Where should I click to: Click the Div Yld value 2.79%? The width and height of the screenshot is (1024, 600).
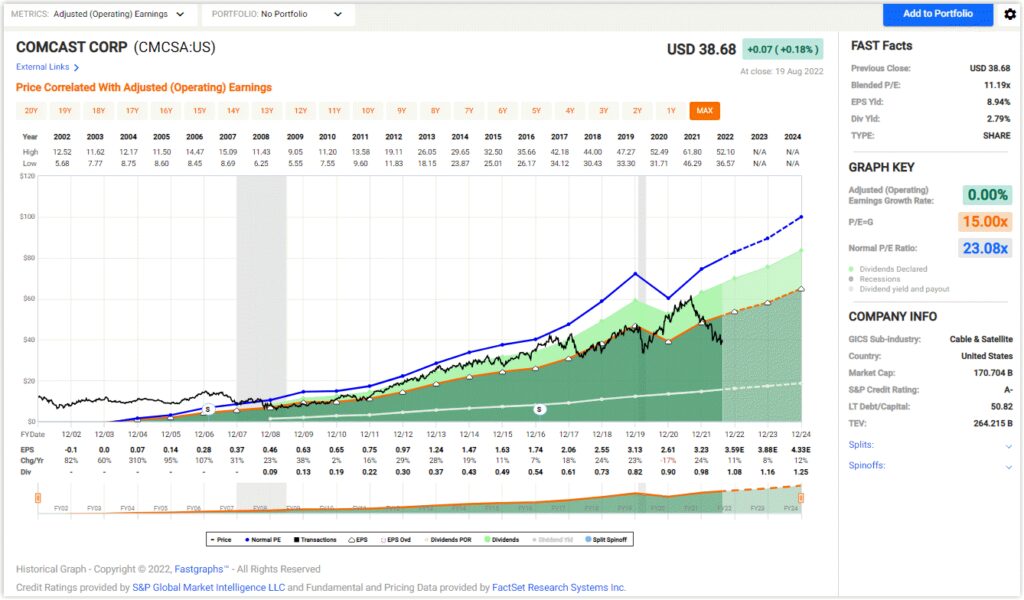click(999, 119)
